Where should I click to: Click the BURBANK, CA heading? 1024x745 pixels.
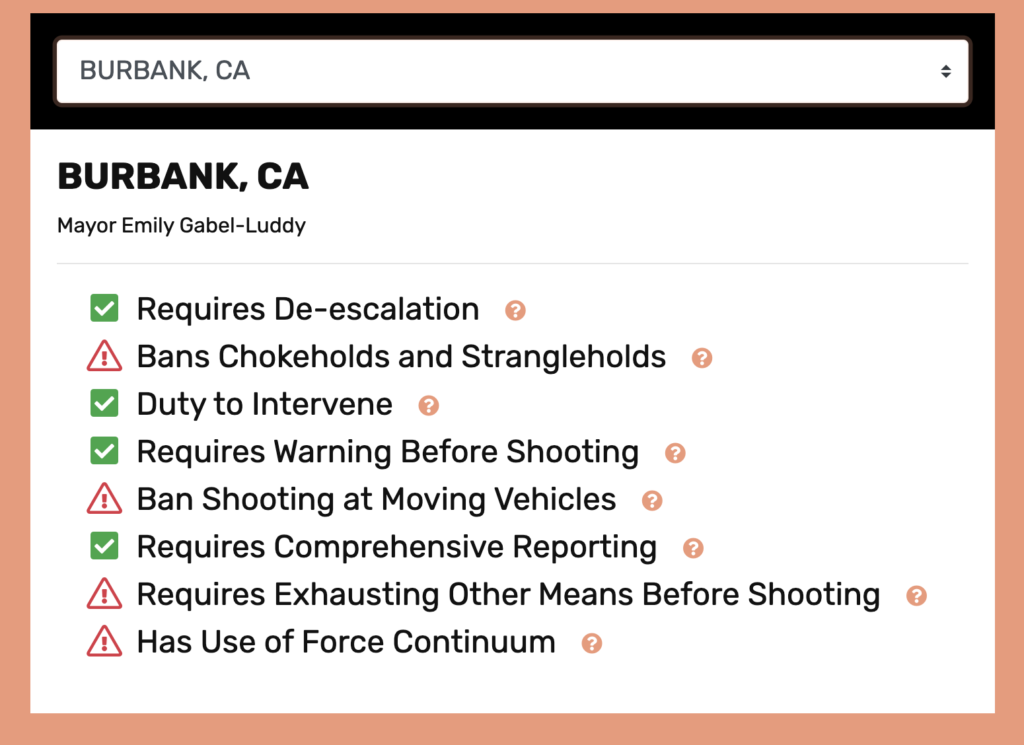[x=183, y=177]
